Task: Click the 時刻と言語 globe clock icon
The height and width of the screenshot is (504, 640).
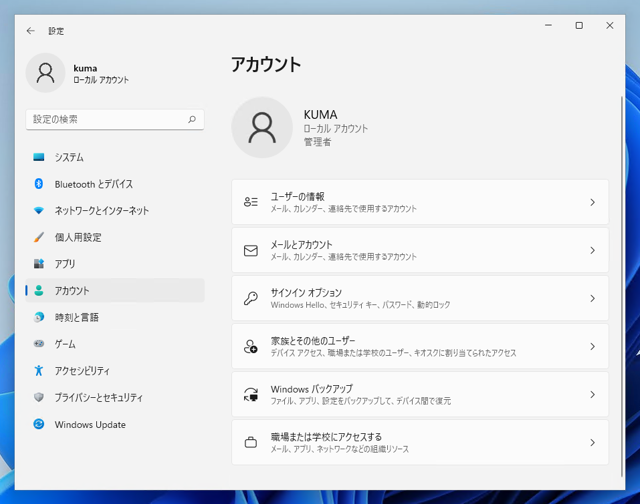Action: 39,317
